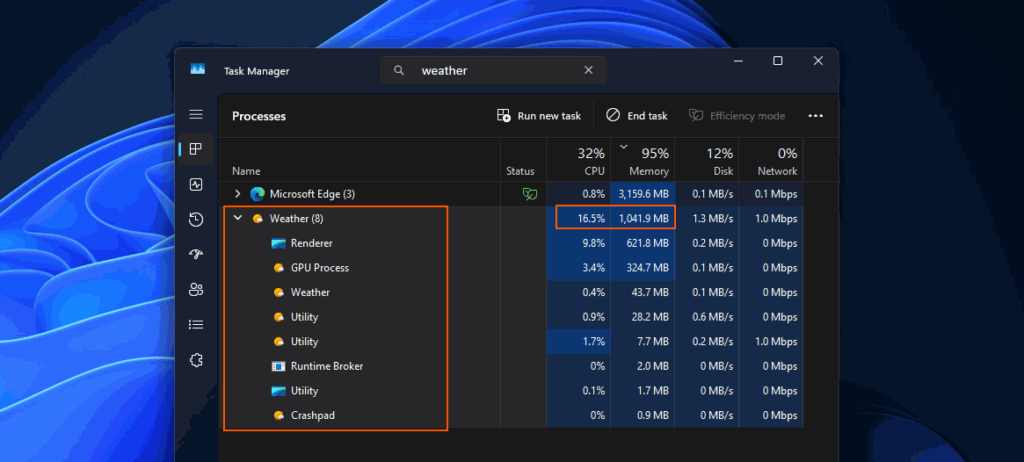Click the End task button

point(637,116)
